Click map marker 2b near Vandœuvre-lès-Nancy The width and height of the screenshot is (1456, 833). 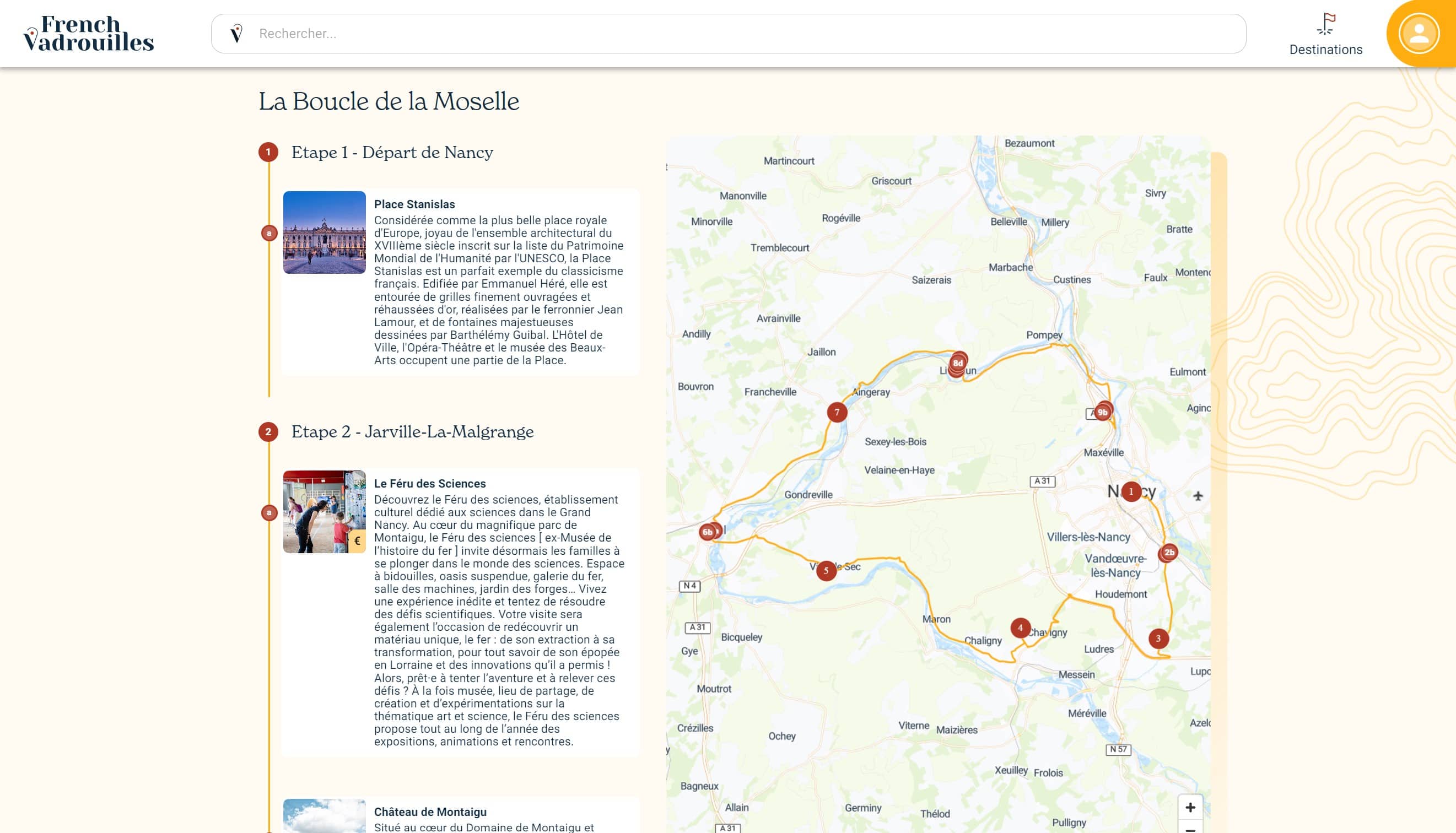coord(1168,553)
